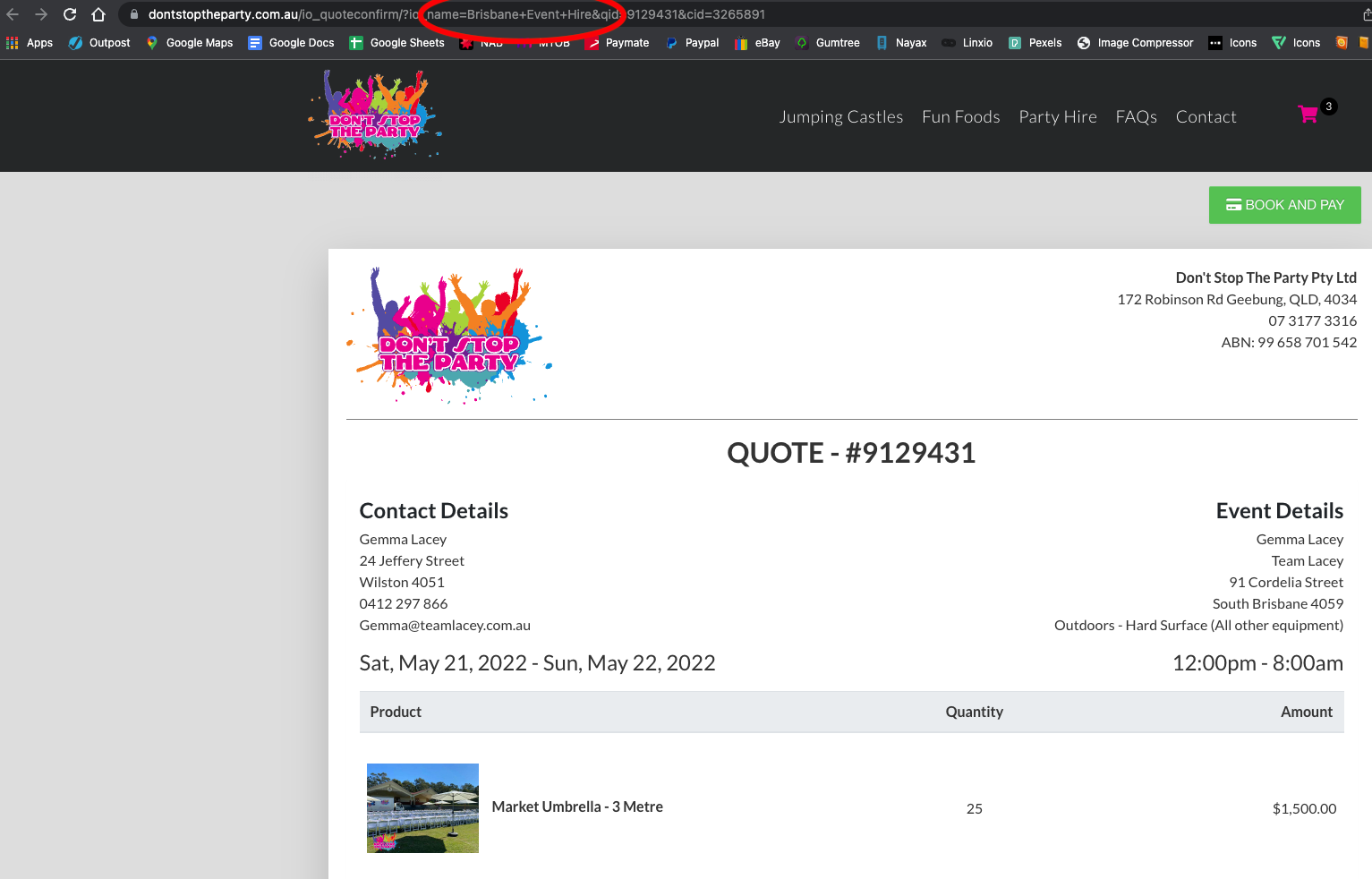
Task: Open the Google Maps bookmark
Action: (190, 43)
